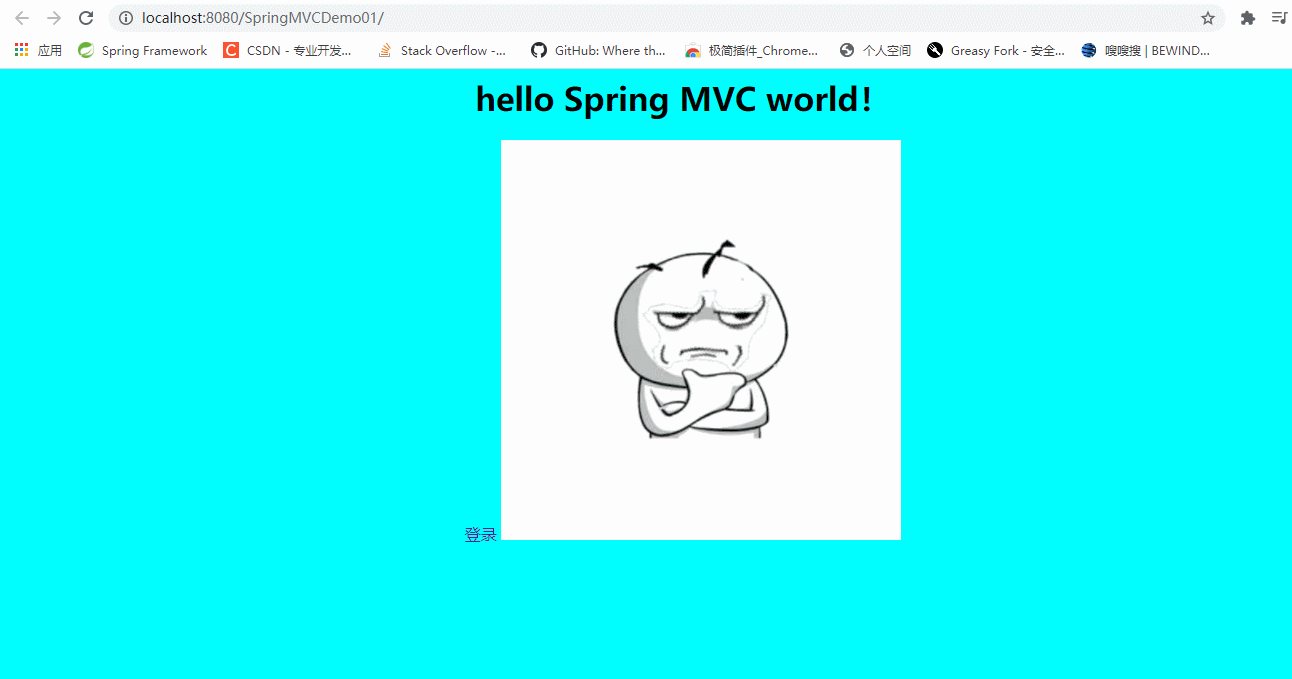The image size is (1292, 679).
Task: Click the hello Spring MVC world heading
Action: coord(674,99)
